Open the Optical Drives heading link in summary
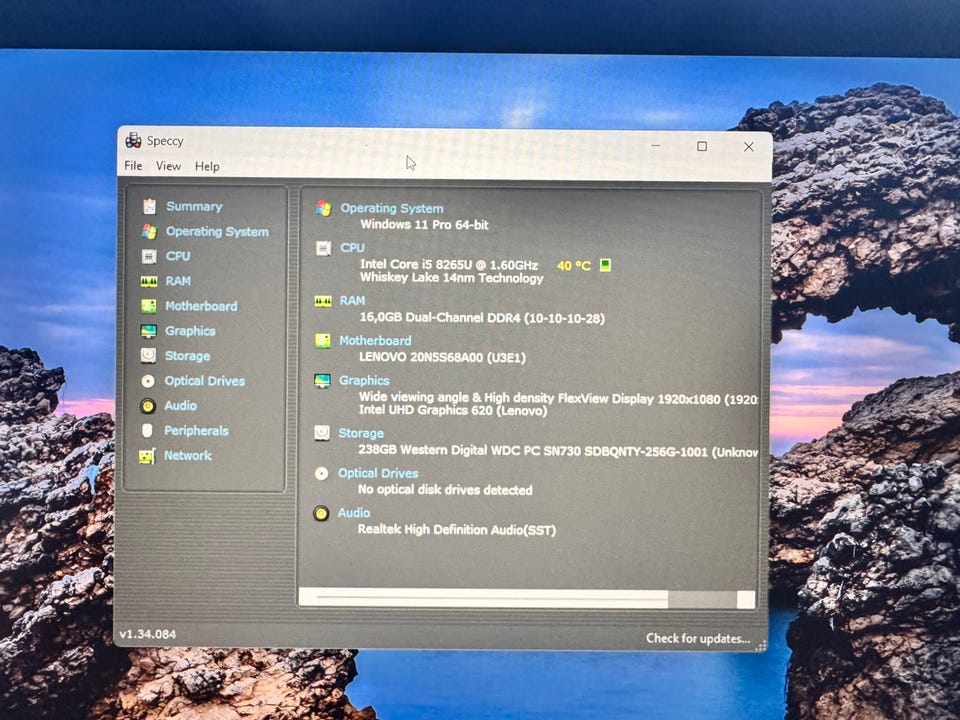The width and height of the screenshot is (960, 720). [378, 473]
